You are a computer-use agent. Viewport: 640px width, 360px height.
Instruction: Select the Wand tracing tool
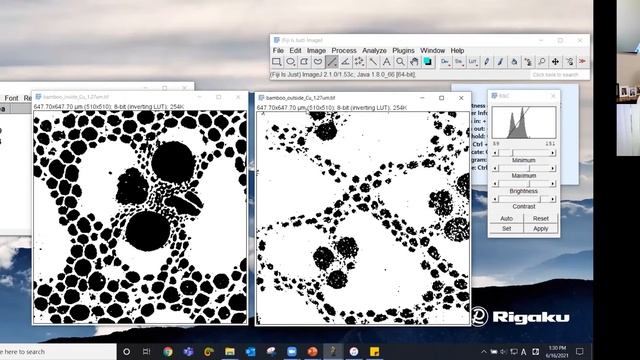coord(373,62)
